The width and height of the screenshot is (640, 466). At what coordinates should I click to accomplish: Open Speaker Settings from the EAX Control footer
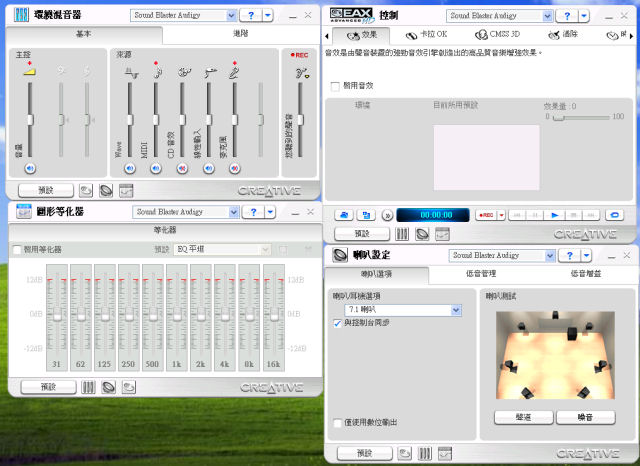(x=422, y=234)
